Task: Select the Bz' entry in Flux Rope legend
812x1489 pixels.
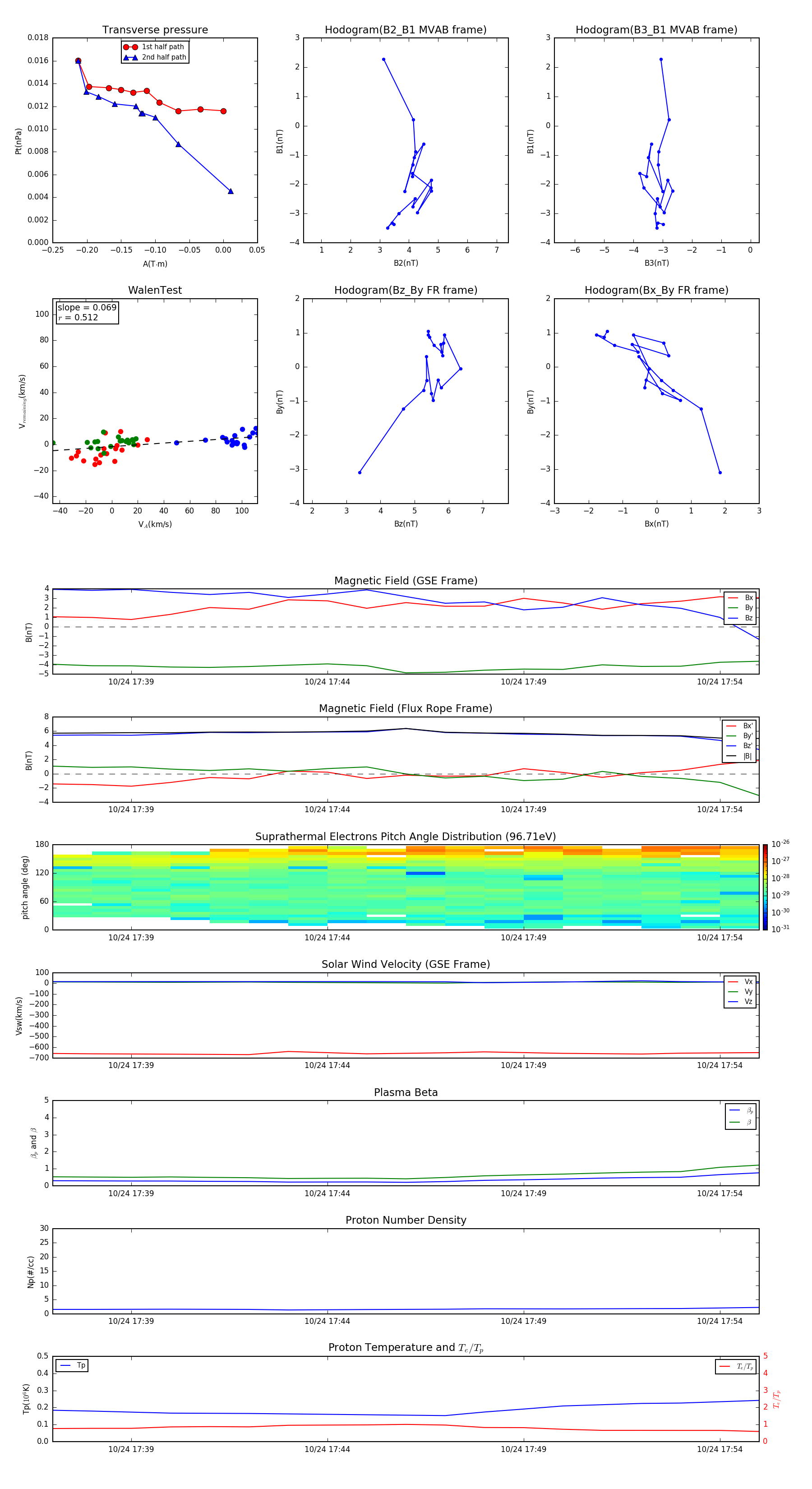Action: 739,746
